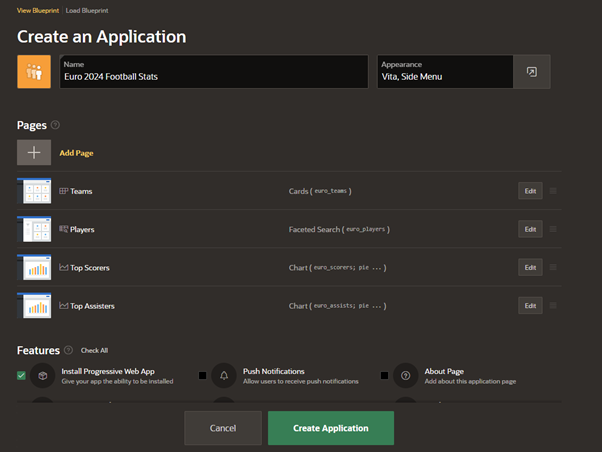Click the Push Notifications label

[x=274, y=371]
